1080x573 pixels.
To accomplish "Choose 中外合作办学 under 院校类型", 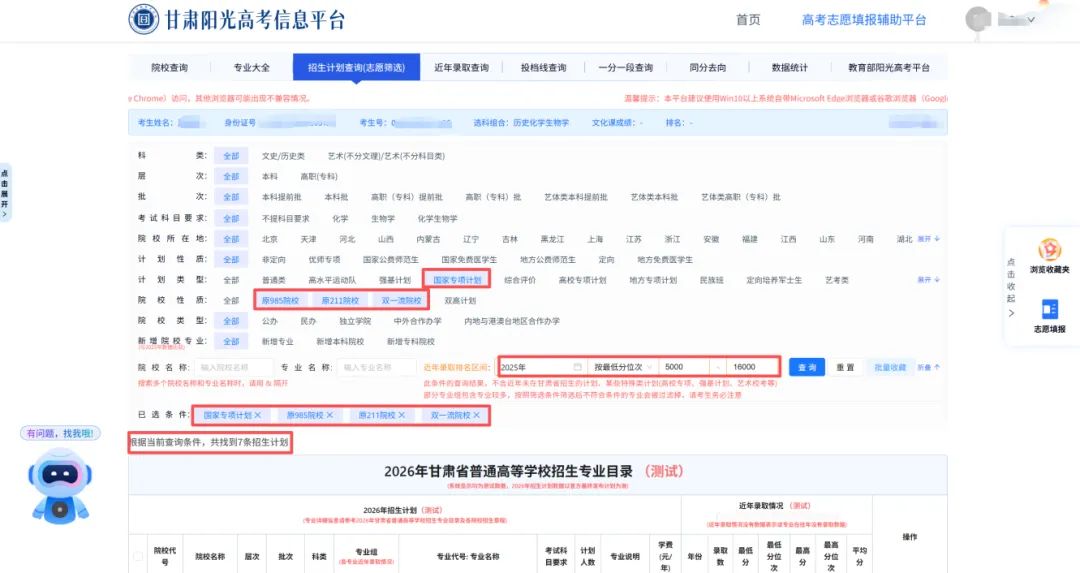I will 417,321.
